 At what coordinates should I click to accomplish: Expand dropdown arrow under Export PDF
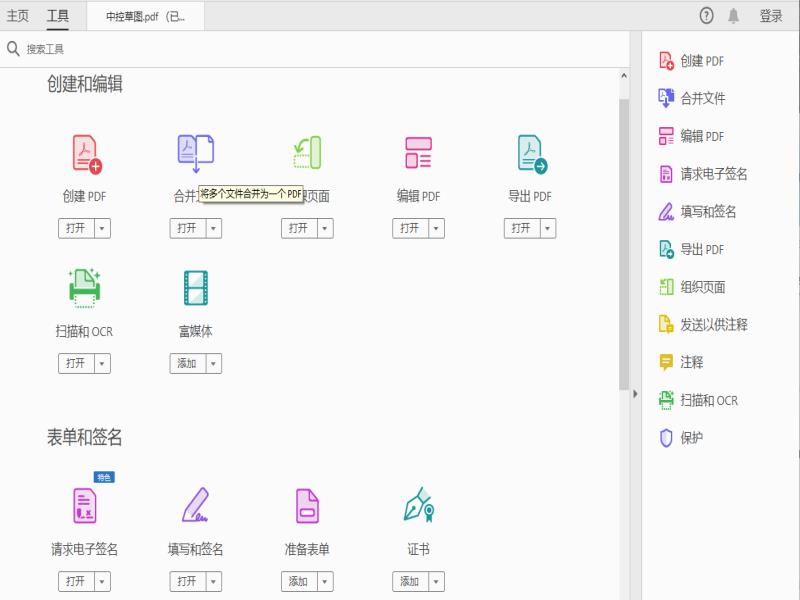547,228
